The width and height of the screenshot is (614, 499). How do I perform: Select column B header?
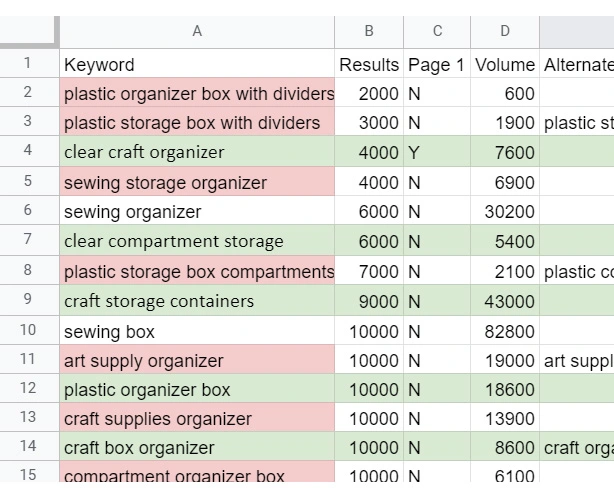point(369,32)
